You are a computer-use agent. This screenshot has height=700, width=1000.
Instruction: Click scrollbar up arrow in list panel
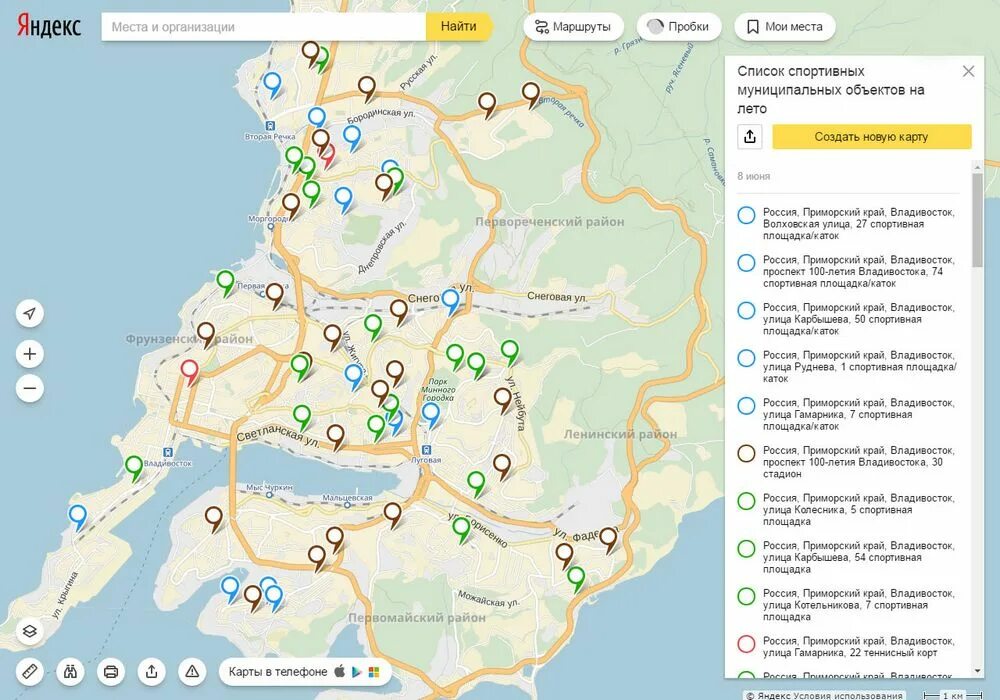977,166
